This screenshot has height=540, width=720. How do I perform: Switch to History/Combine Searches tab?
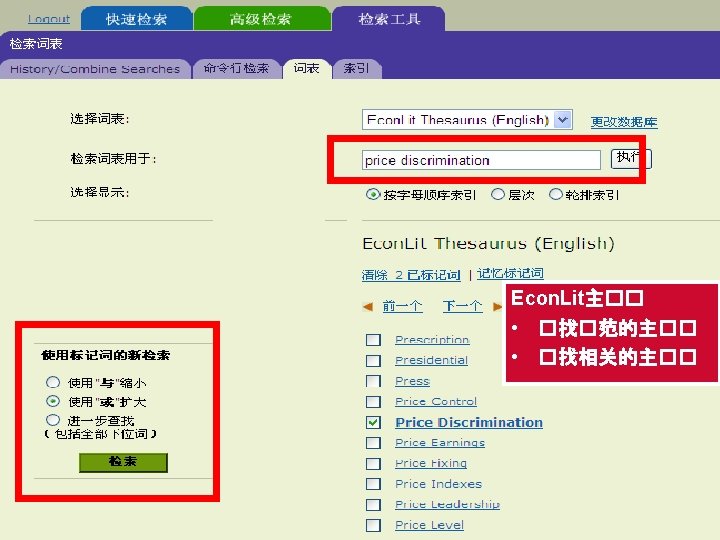pos(95,69)
